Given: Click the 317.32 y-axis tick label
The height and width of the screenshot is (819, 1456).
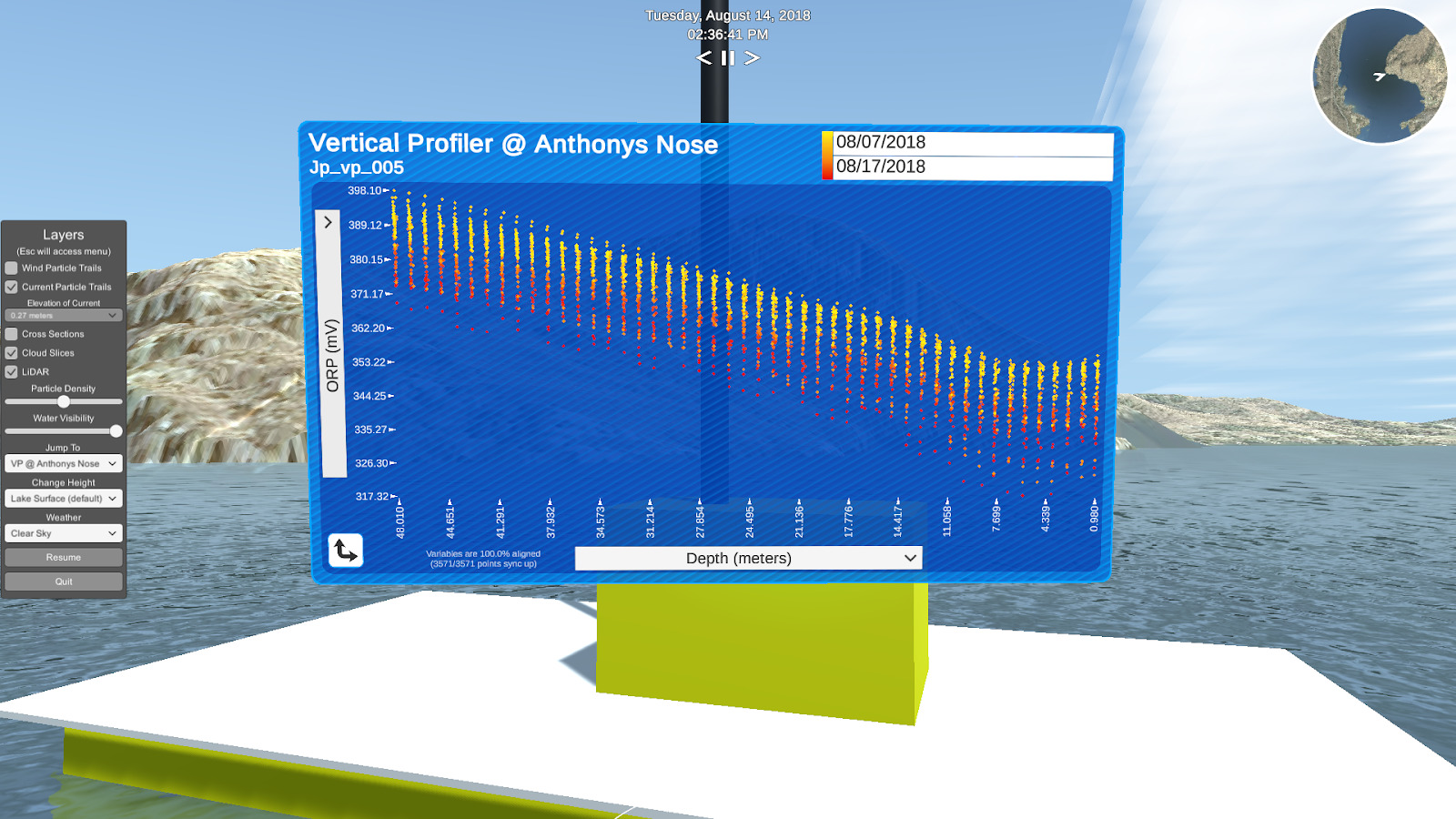Looking at the screenshot, I should 372,496.
